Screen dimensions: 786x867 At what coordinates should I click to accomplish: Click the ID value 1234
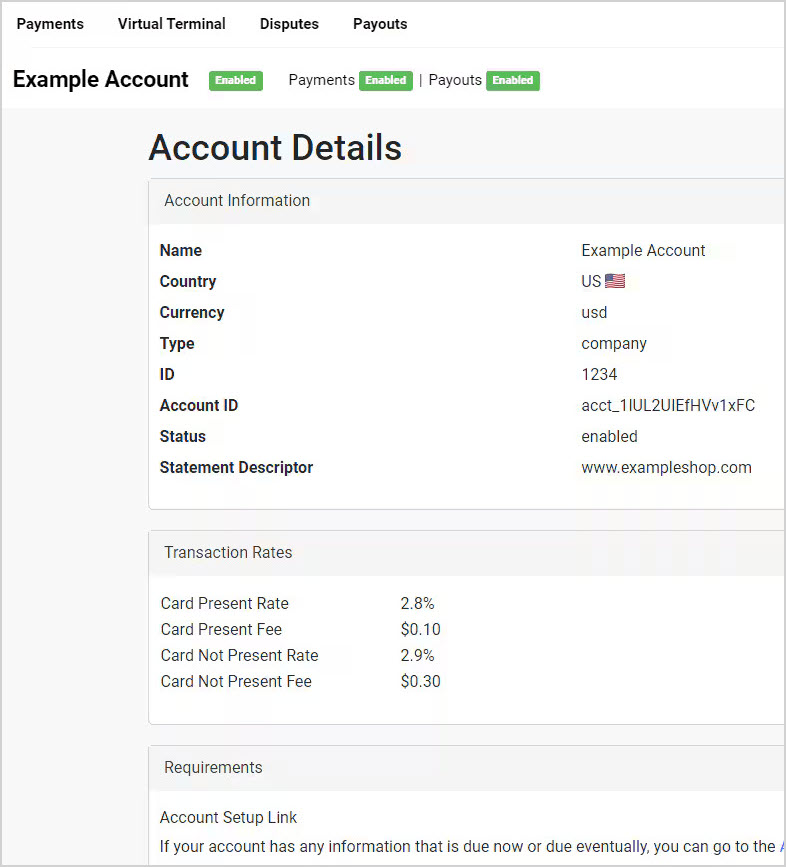[599, 375]
